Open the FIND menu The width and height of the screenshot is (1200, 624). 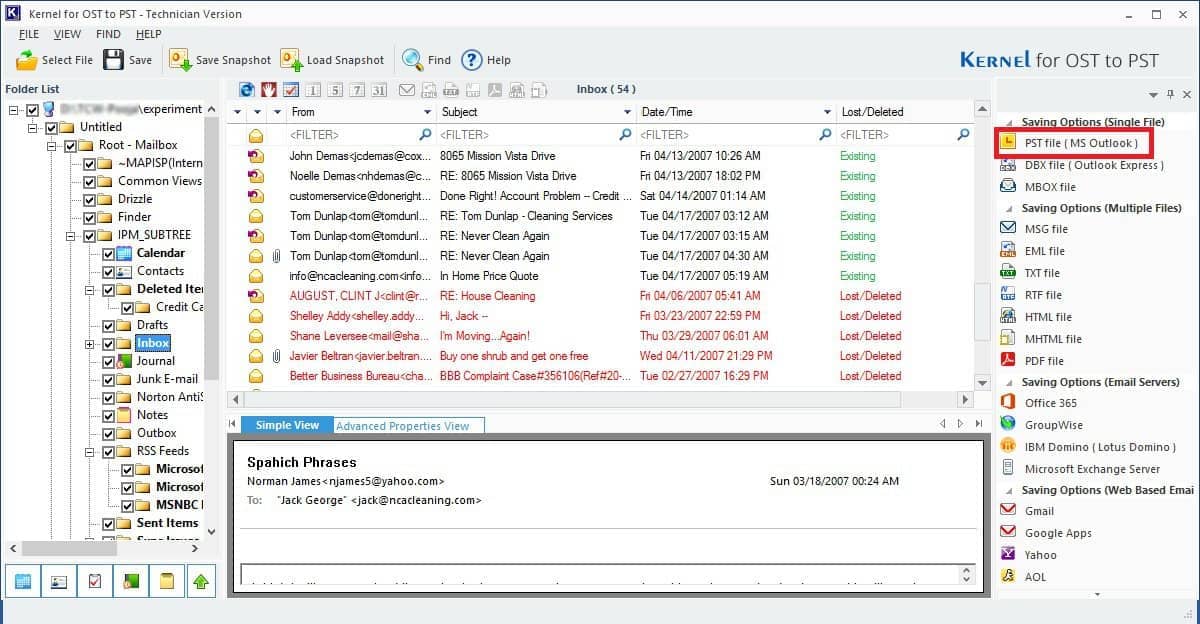[108, 34]
